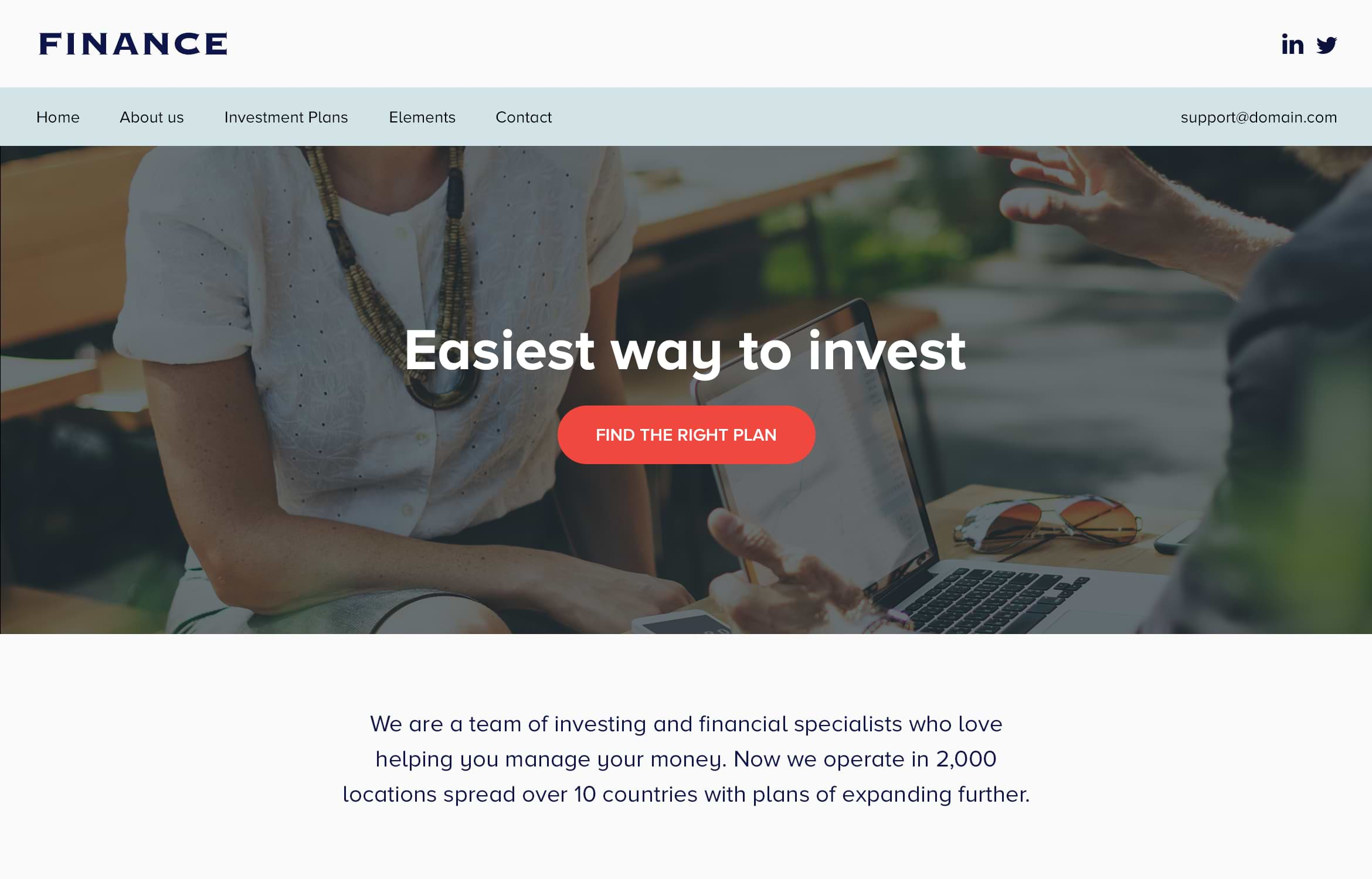1372x879 pixels.
Task: Click the Elements navigation item
Action: [x=422, y=116]
